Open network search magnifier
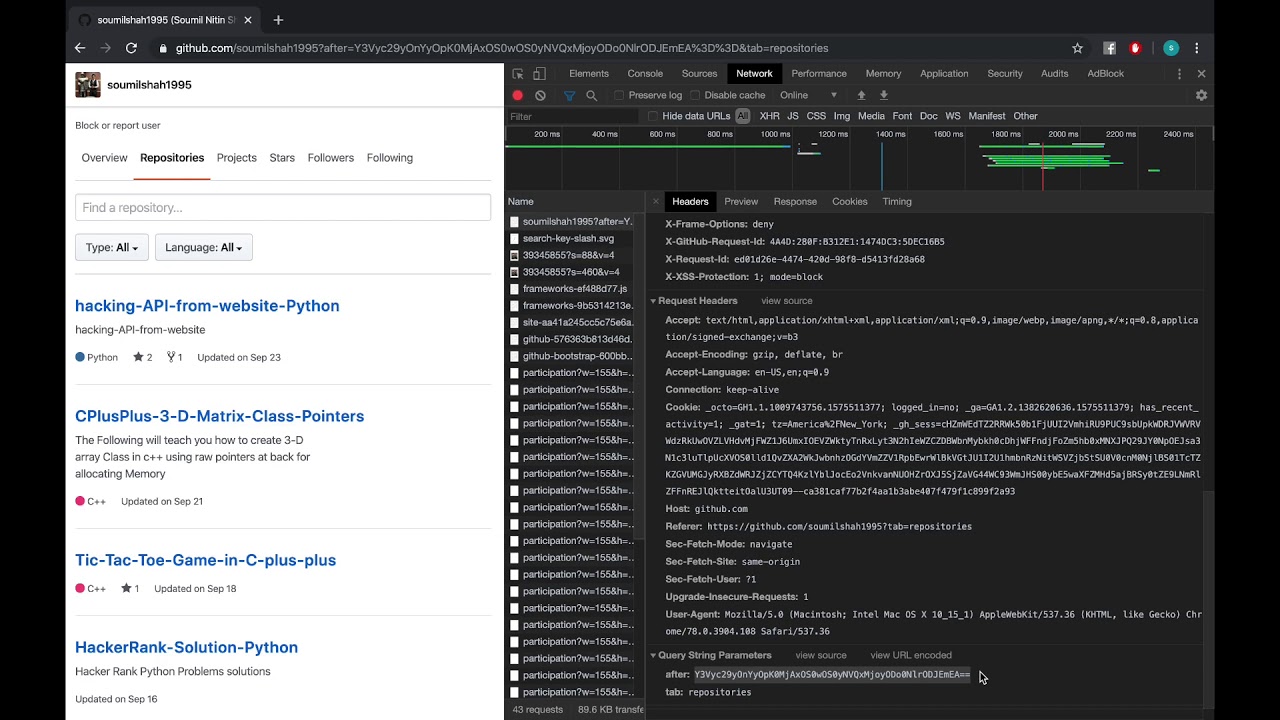The width and height of the screenshot is (1280, 720). point(591,96)
